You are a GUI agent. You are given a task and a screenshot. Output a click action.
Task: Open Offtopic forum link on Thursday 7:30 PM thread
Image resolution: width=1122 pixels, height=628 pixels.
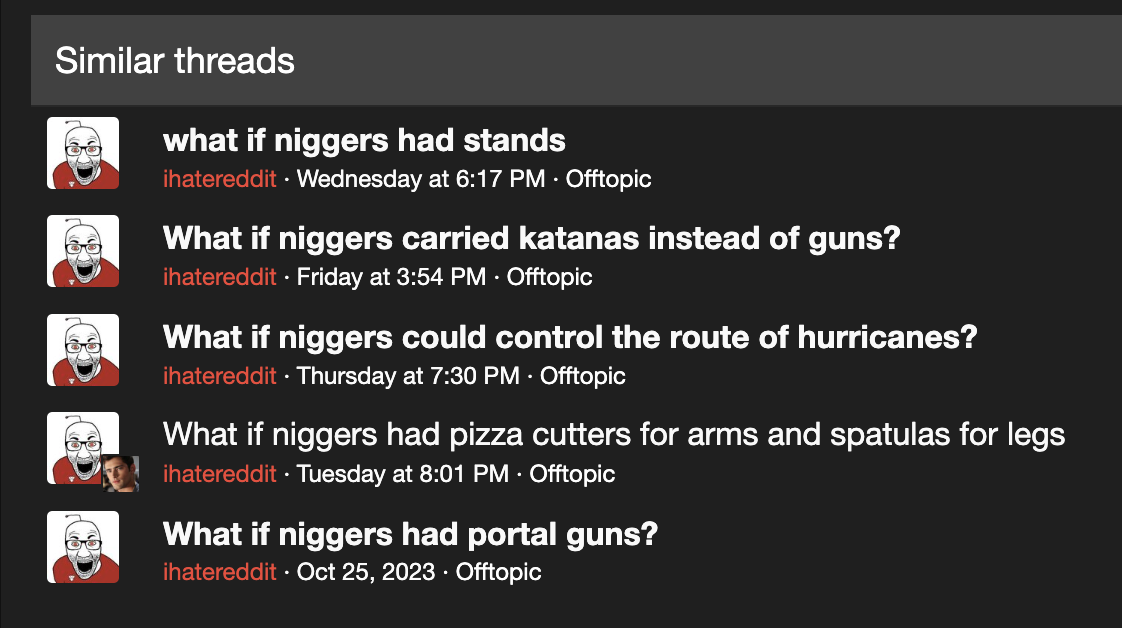point(582,376)
